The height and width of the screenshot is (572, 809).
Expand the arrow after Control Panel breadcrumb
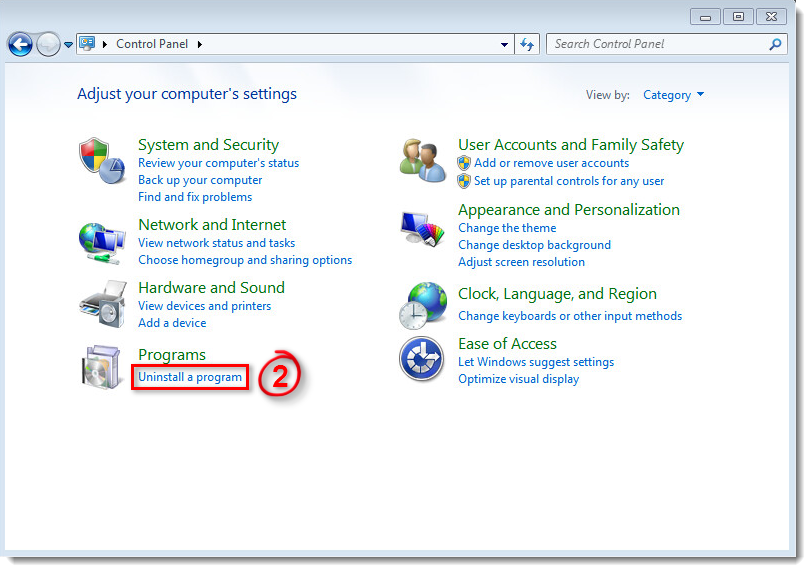pos(199,44)
